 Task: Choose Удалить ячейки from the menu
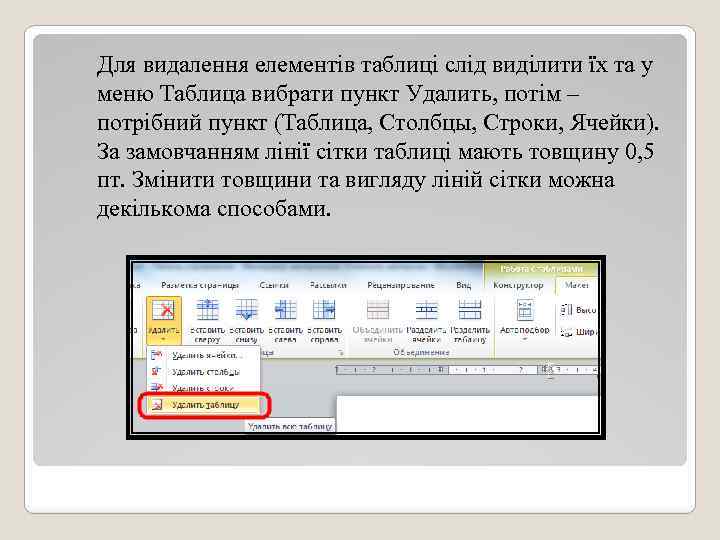point(203,355)
